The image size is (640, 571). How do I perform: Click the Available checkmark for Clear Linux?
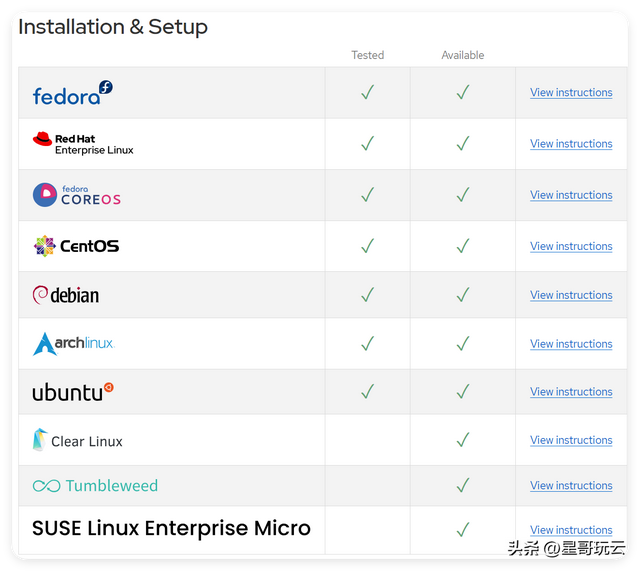(463, 440)
